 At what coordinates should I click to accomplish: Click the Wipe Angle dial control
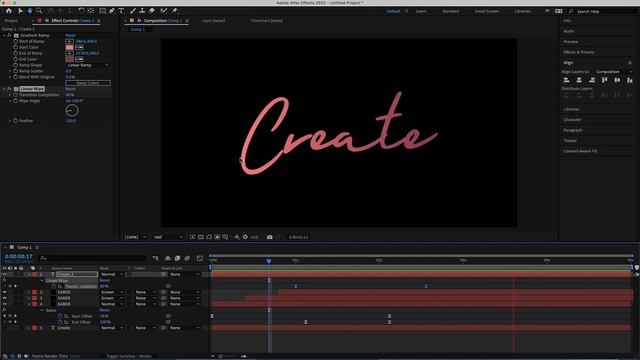(x=71, y=110)
